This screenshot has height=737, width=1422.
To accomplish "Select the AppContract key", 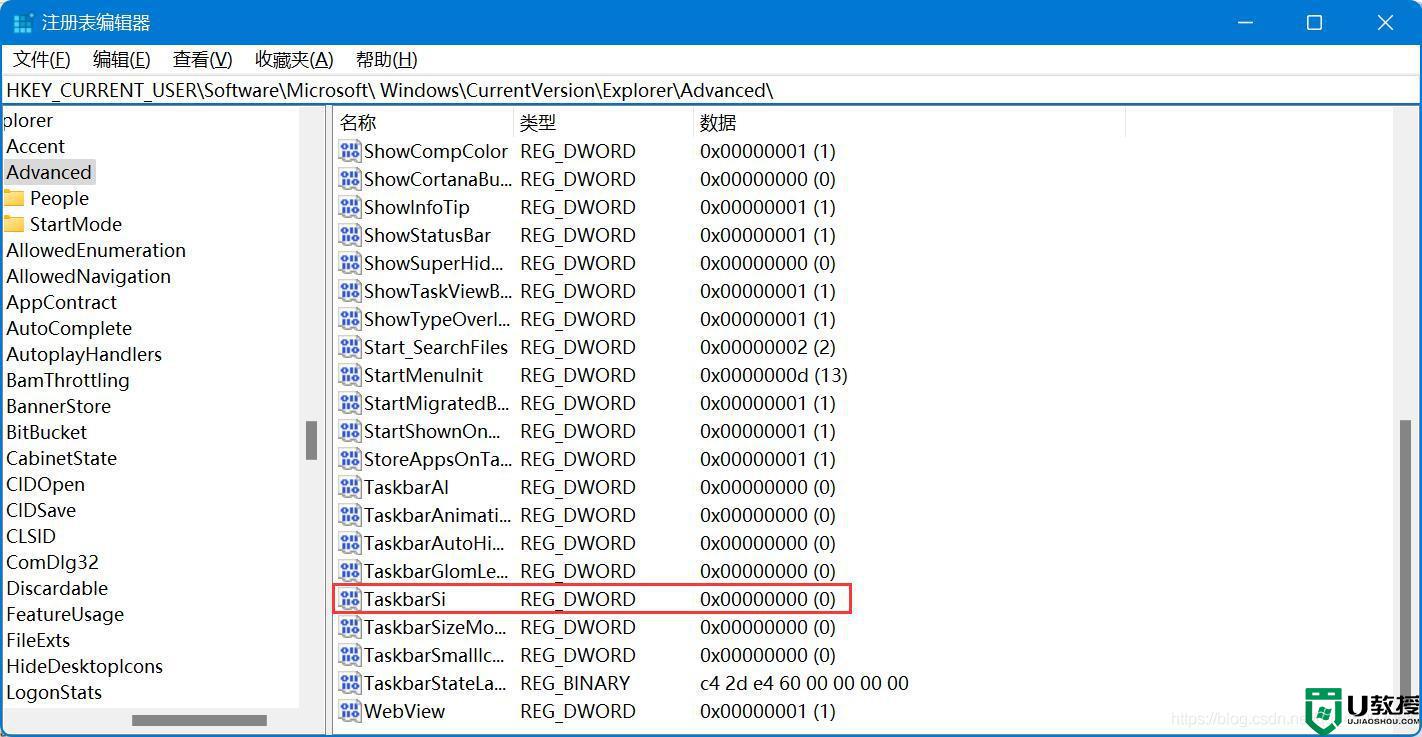I will click(x=62, y=302).
